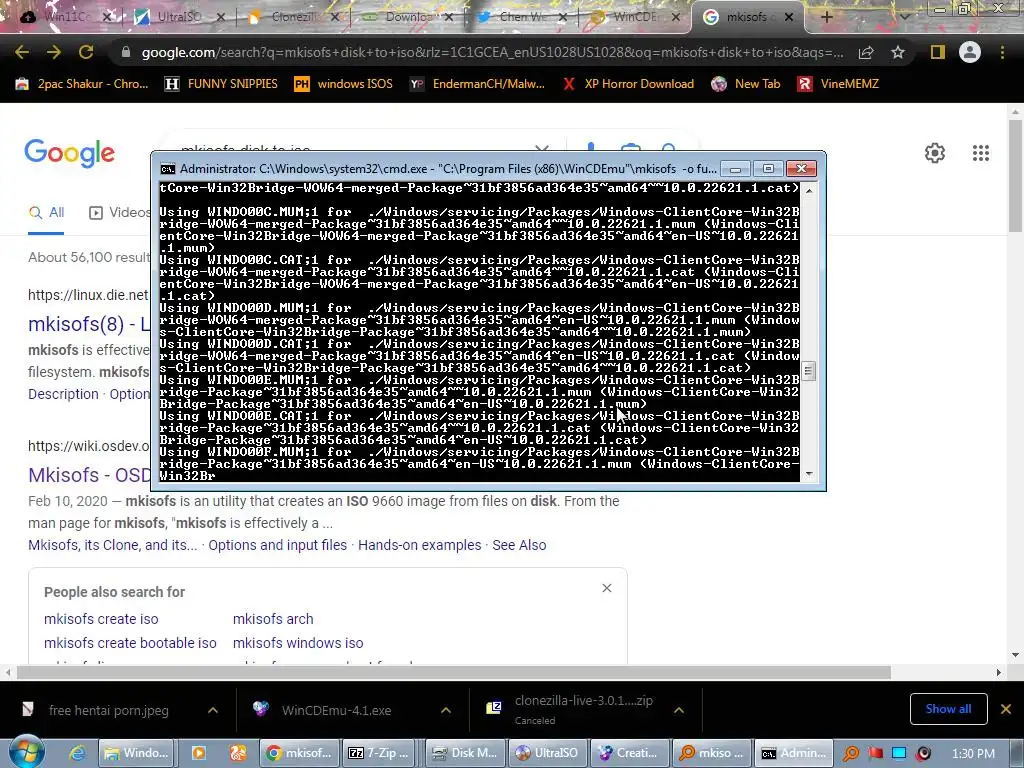Select the Videos search tab
Image resolution: width=1024 pixels, height=768 pixels.
[120, 212]
